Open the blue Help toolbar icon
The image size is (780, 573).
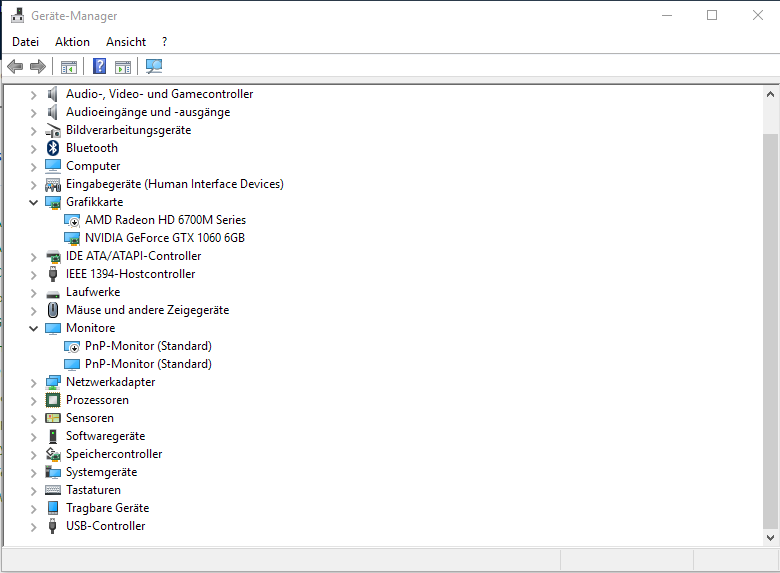99,66
